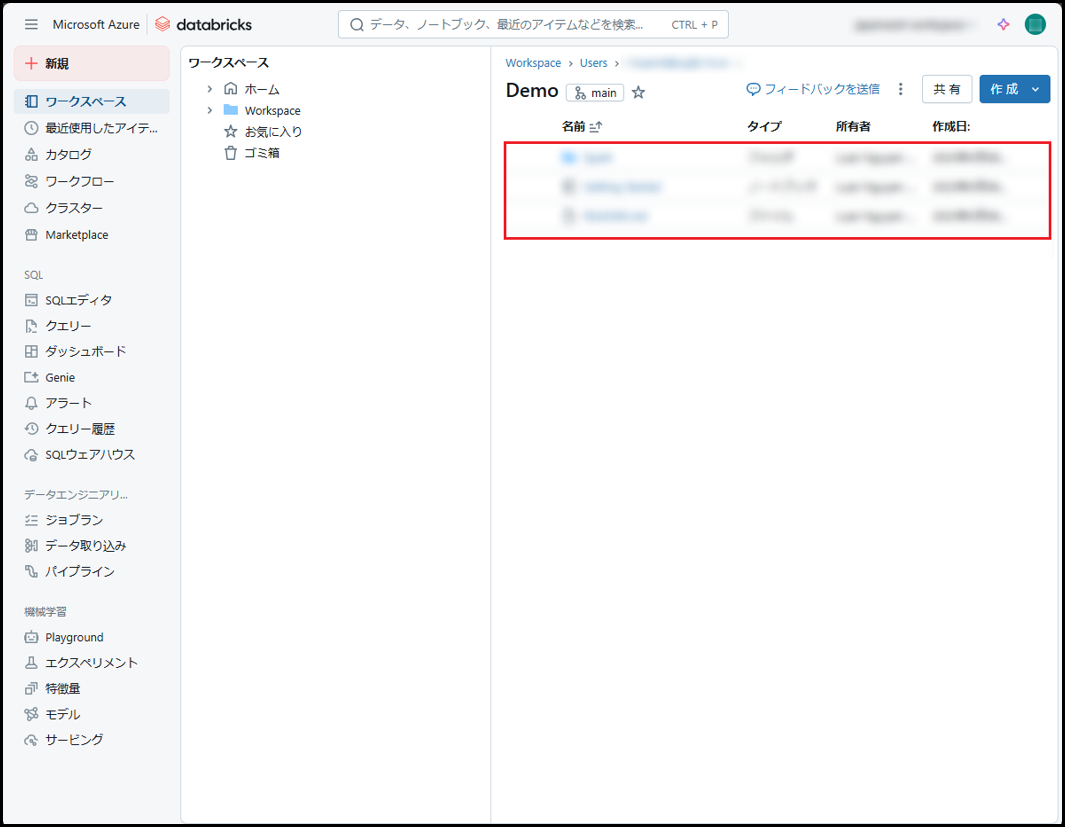Open 最近使用したアイテム in sidebar
Viewport: 1065px width, 827px height.
click(x=92, y=128)
